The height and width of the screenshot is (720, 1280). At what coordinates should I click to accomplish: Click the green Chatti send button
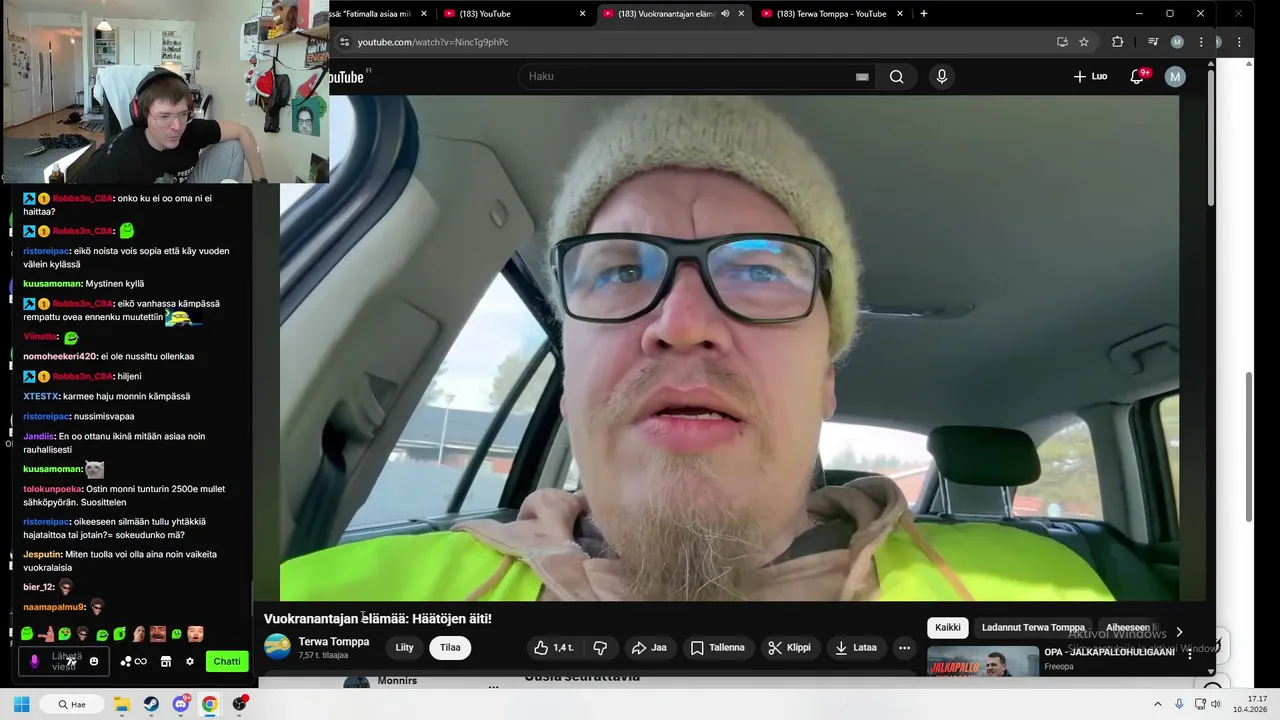226,661
